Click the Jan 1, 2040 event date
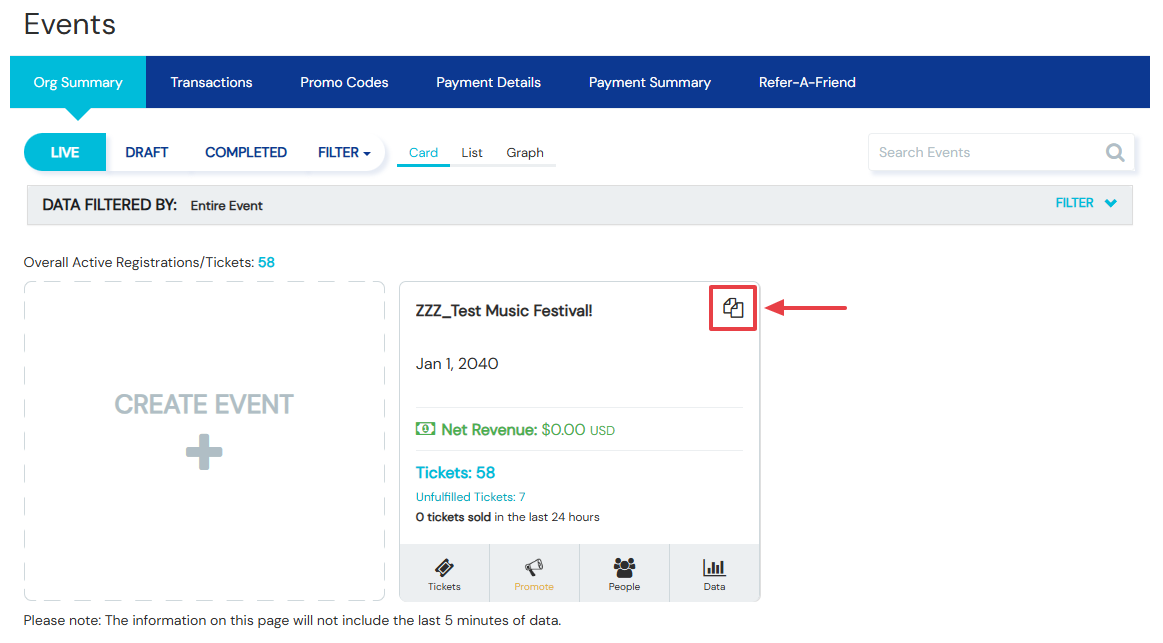The image size is (1163, 643). (457, 363)
